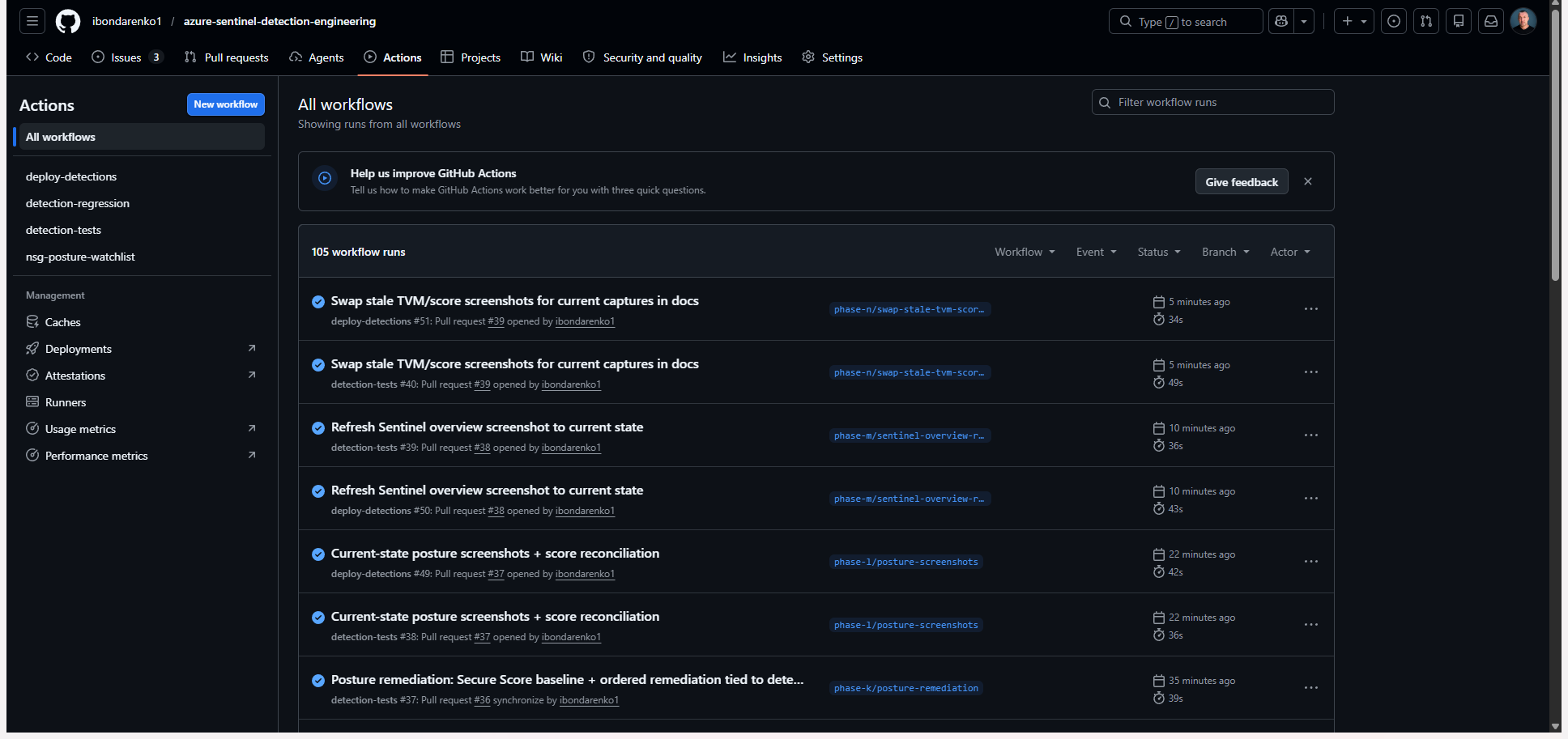1568x739 pixels.
Task: Switch to the Code tab
Action: 49,57
